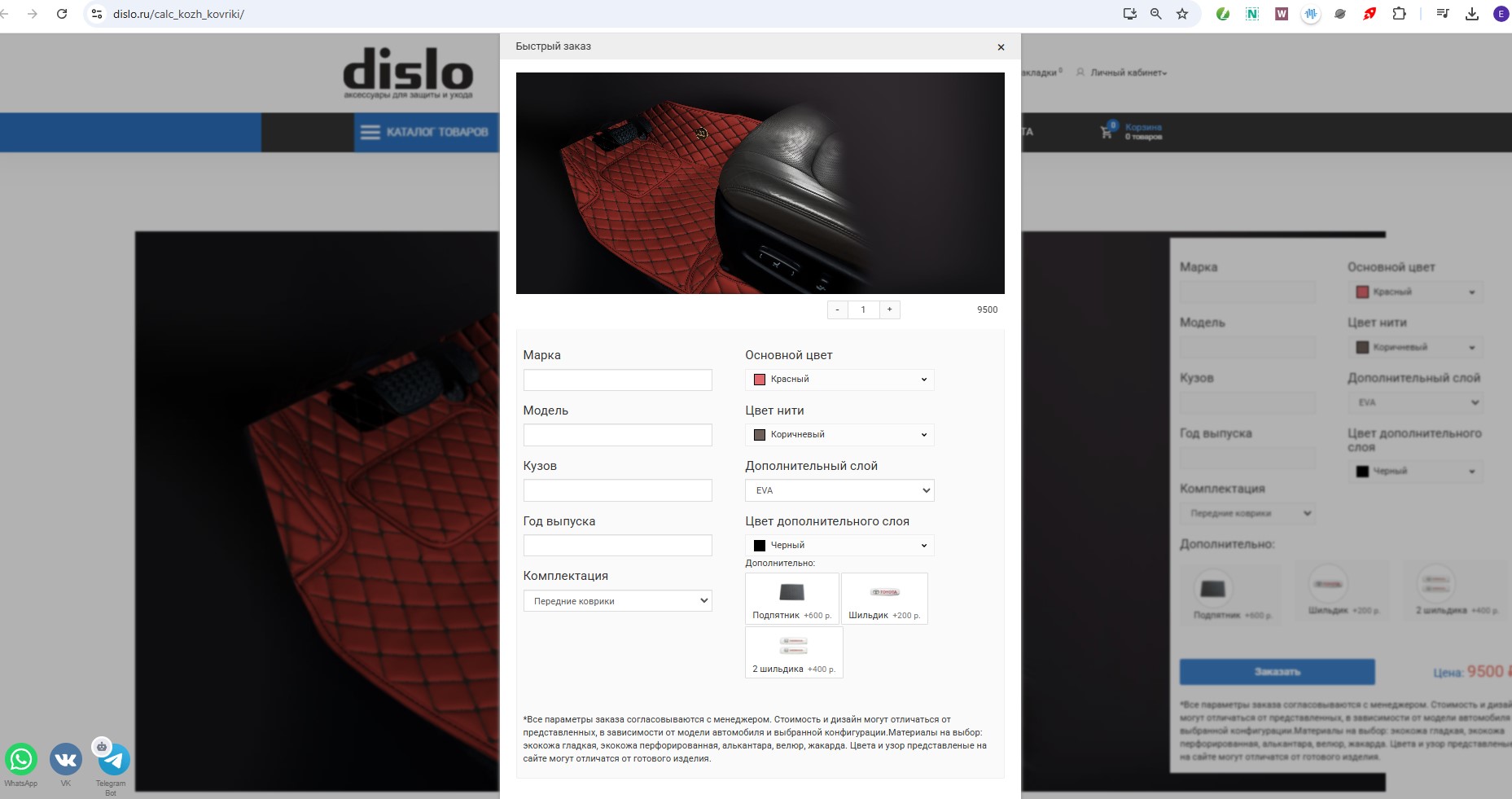Open the Основной цвет dropdown
Screen dimensions: 1512x799
(839, 380)
